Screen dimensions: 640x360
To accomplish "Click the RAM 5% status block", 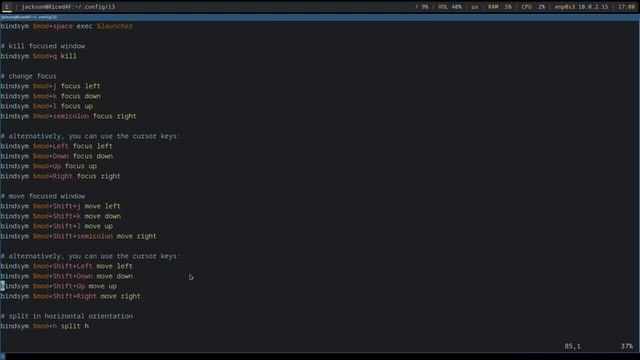I will 500,7.
